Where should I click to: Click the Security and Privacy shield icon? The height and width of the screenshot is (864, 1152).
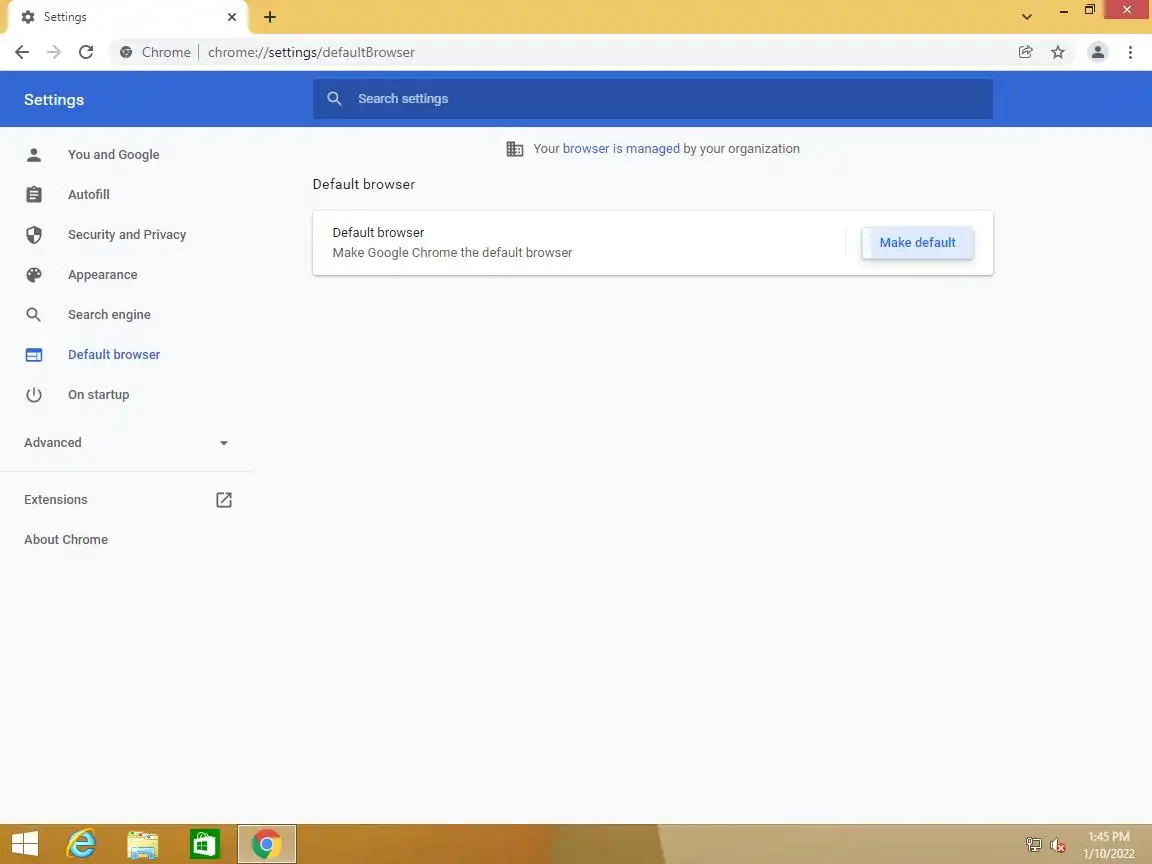pyautogui.click(x=34, y=234)
